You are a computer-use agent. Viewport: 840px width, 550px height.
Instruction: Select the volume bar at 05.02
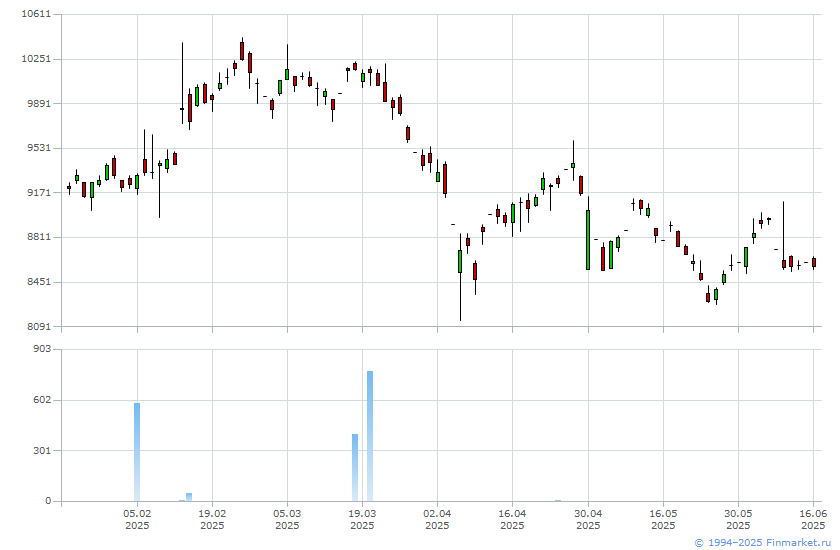click(x=137, y=452)
